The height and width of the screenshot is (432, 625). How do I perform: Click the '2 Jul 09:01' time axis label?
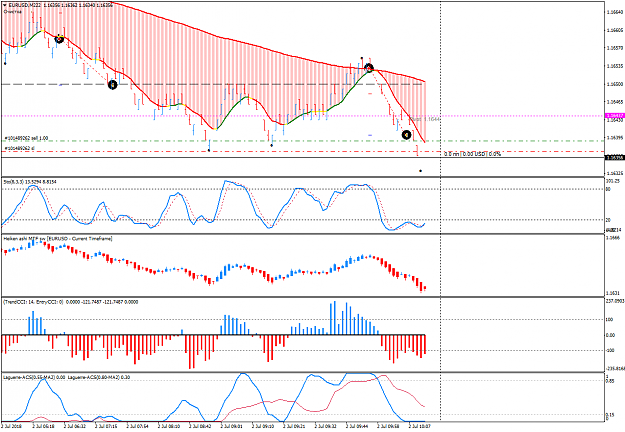(x=232, y=426)
